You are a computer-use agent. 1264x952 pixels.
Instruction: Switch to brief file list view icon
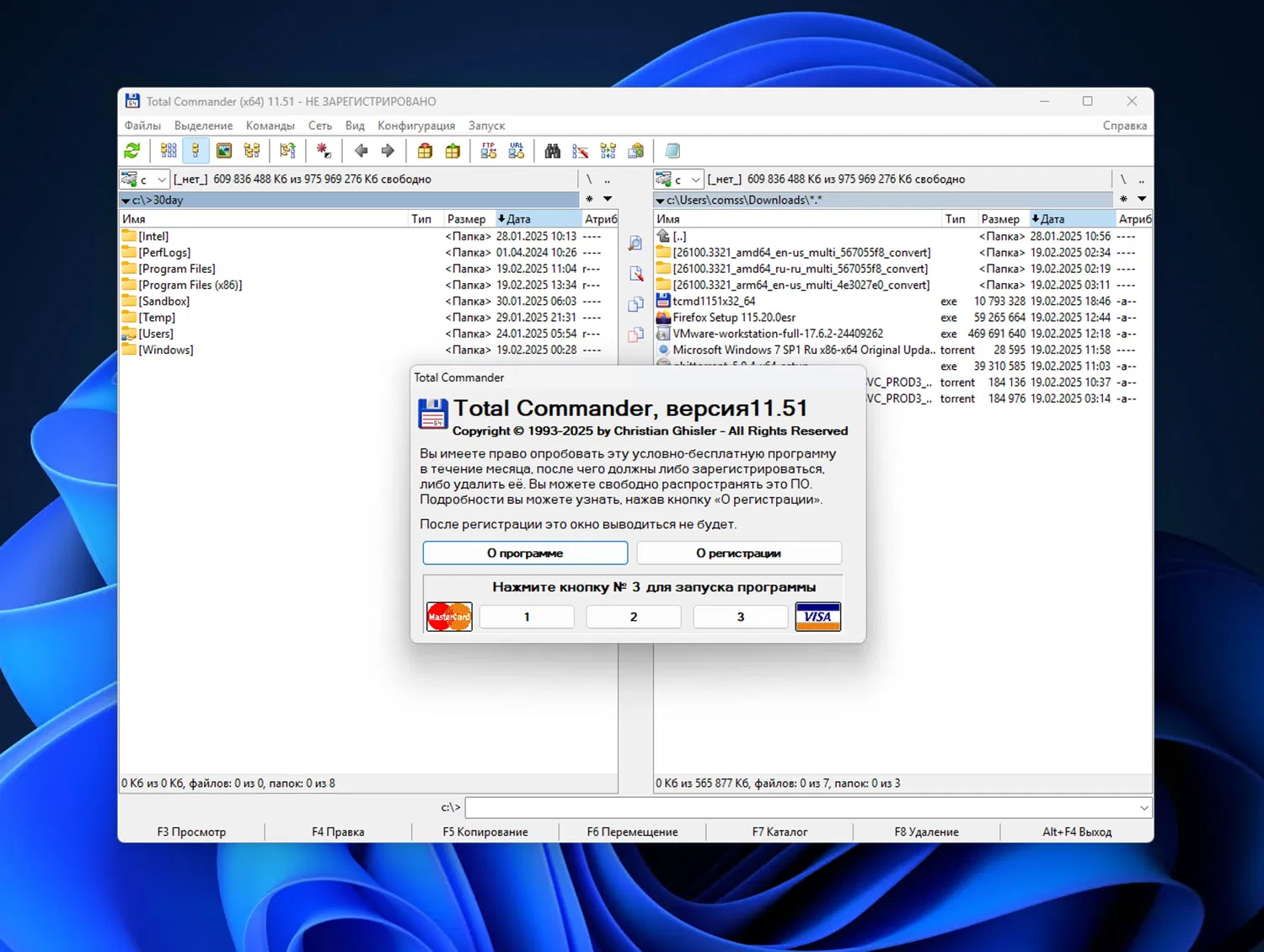[x=169, y=151]
